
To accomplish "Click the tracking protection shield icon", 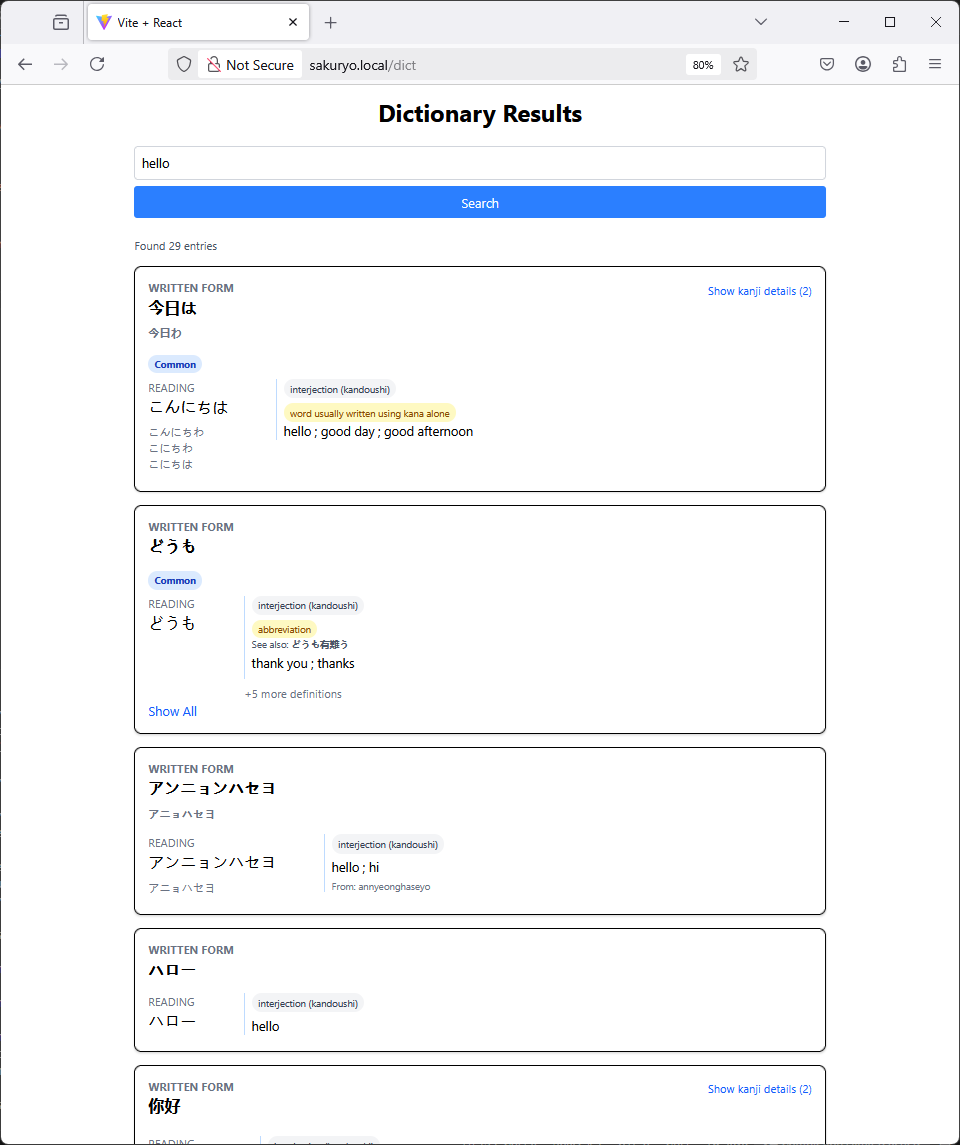I will coord(184,64).
